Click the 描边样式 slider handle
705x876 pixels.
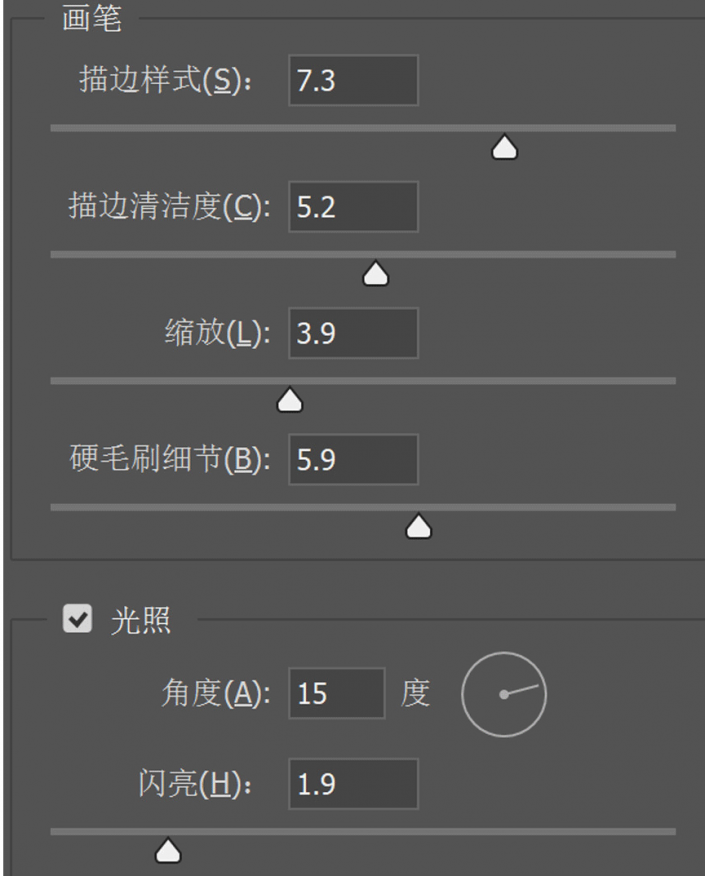coord(505,149)
